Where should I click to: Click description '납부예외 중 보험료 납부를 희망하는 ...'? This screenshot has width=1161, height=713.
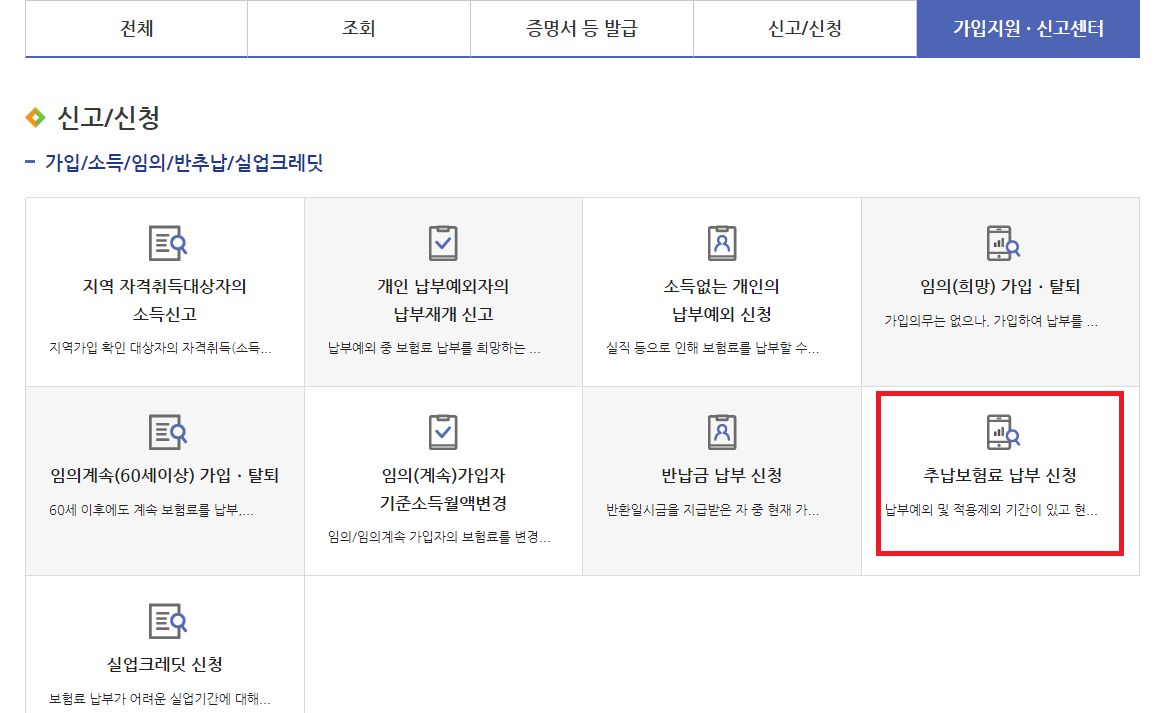click(x=434, y=348)
